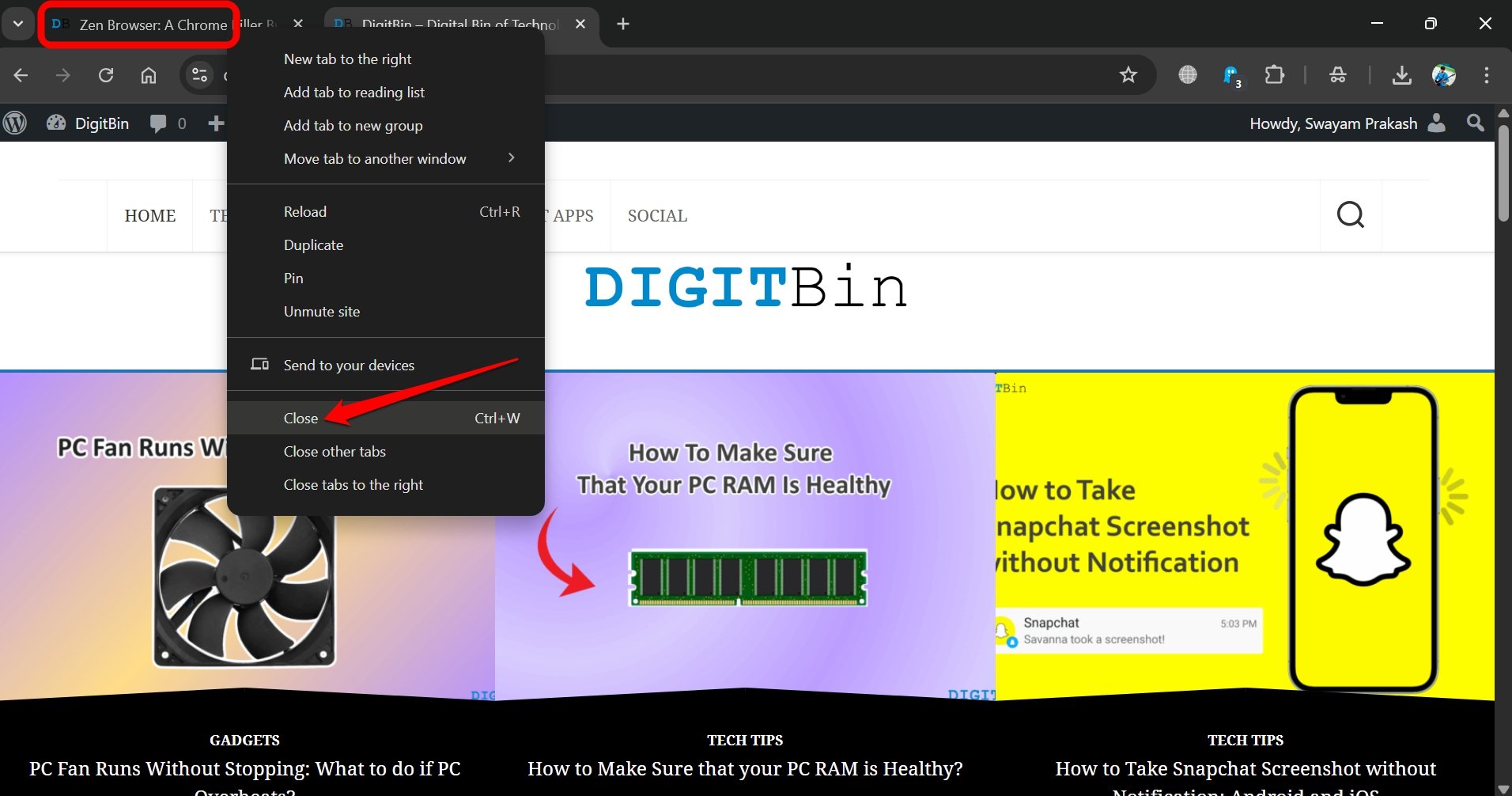The image size is (1512, 796).
Task: Open the tab search dropdown arrow
Action: point(17,24)
